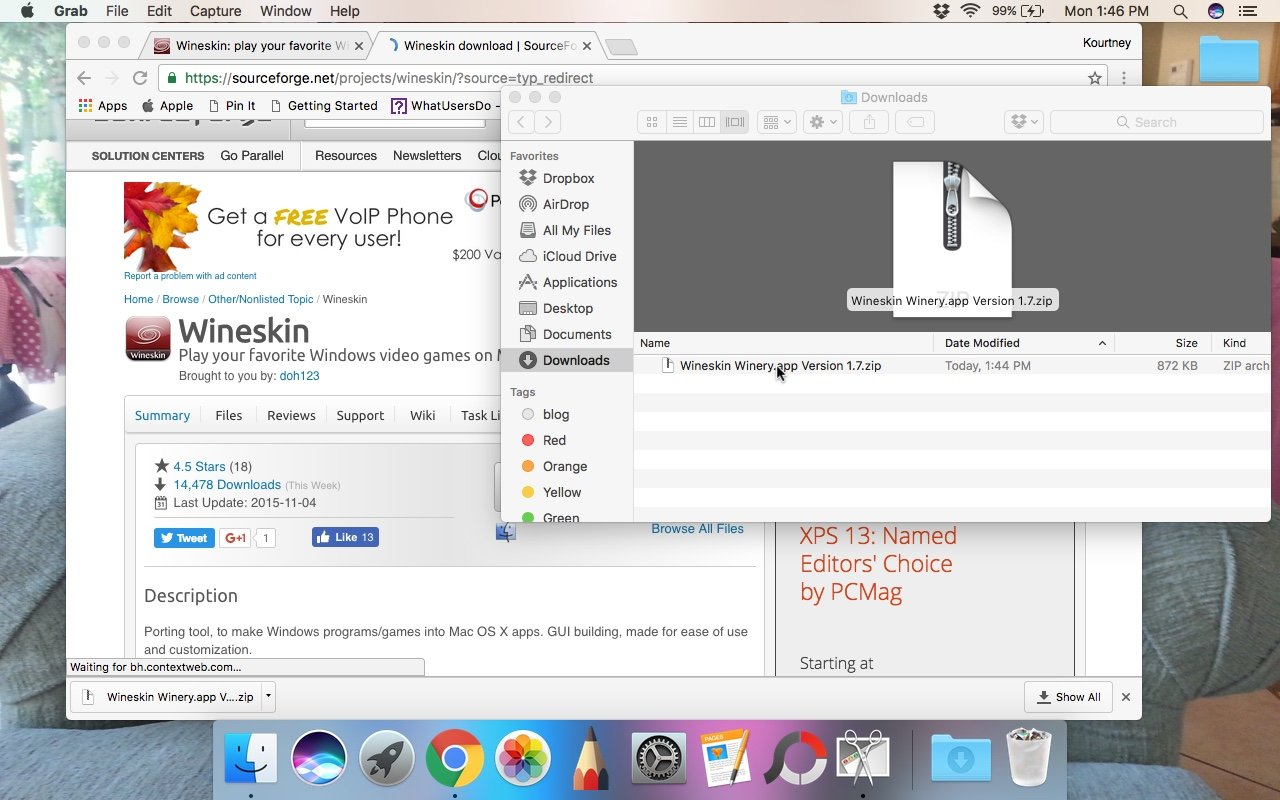This screenshot has width=1280, height=800.
Task: Select the Red tag in sidebar
Action: tap(554, 440)
